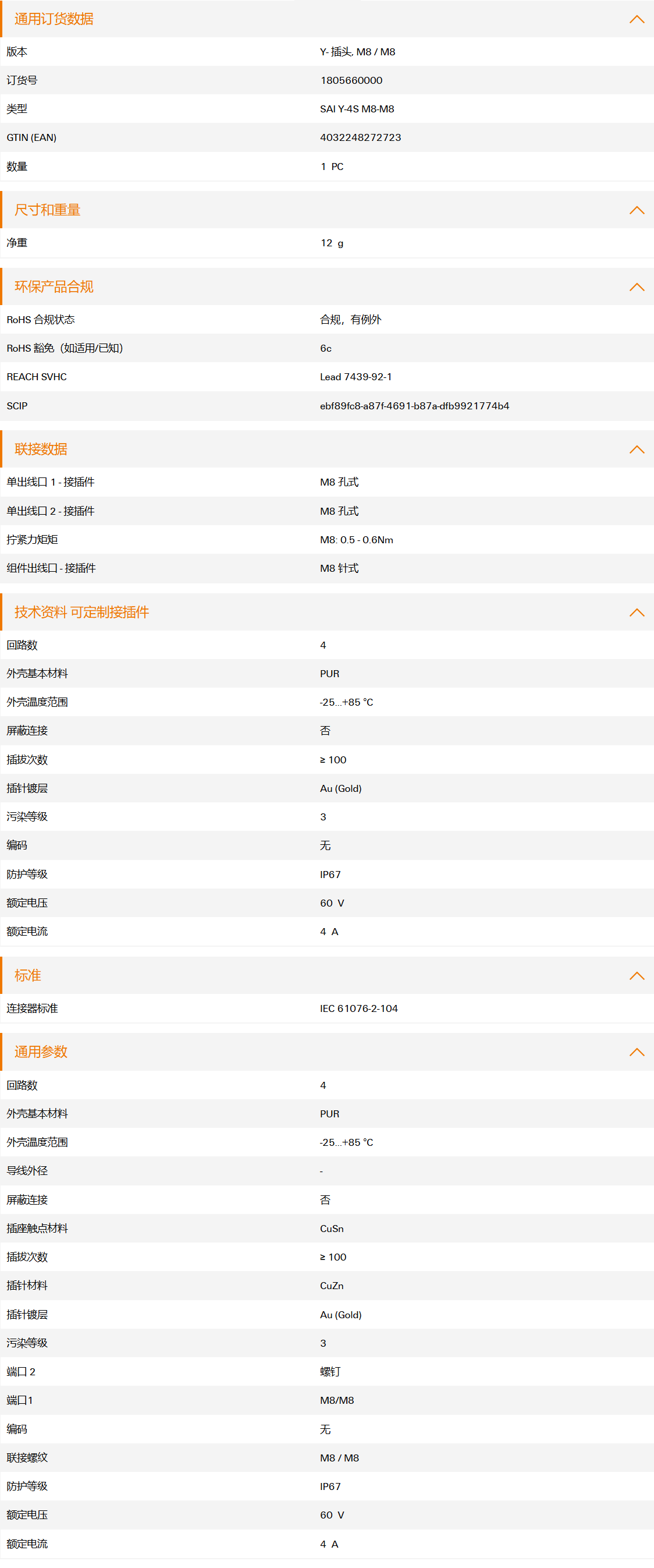Click quantity value 1 PC
Image resolution: width=654 pixels, height=1568 pixels.
click(x=332, y=167)
